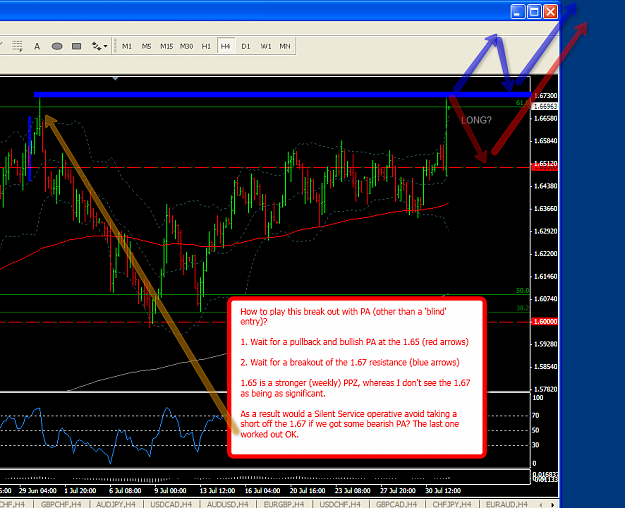
Task: Open the GBPCHF,H4 chart tab
Action: [x=61, y=504]
